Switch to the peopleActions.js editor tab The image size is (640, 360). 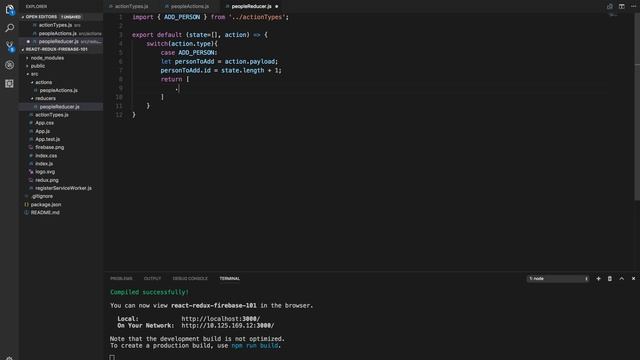(189, 7)
